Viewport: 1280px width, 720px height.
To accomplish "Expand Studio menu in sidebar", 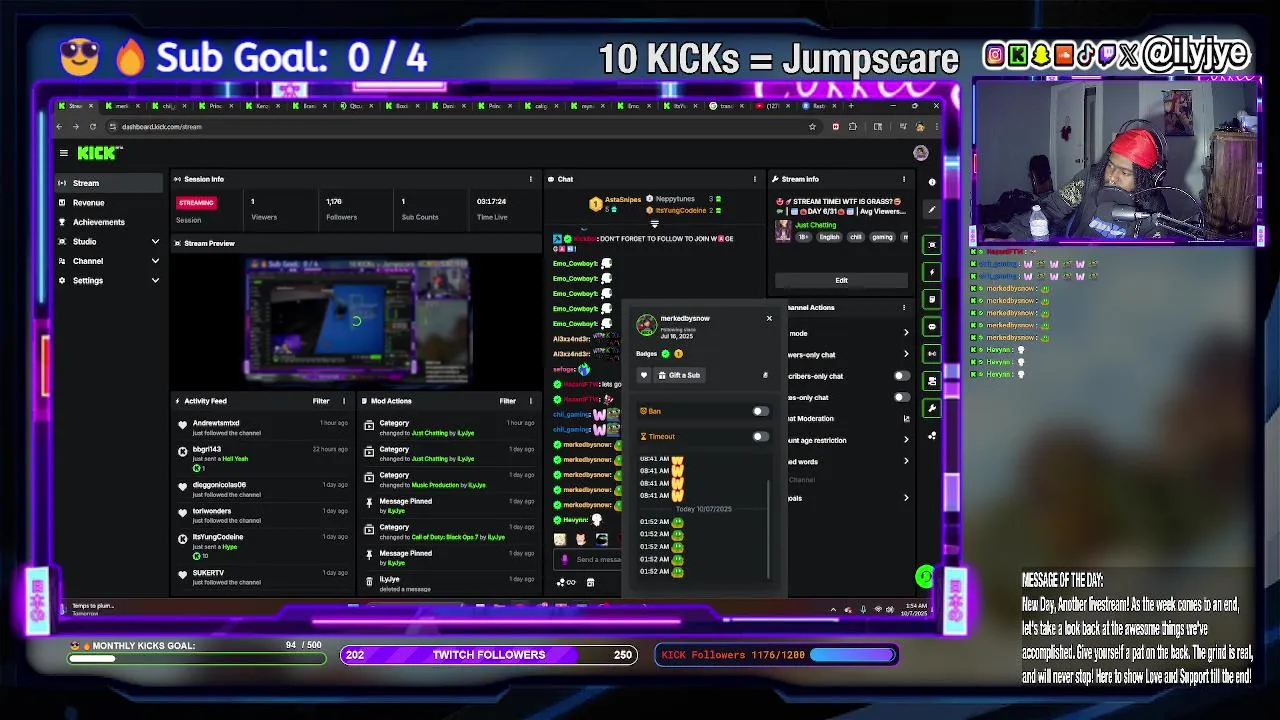I will click(155, 241).
